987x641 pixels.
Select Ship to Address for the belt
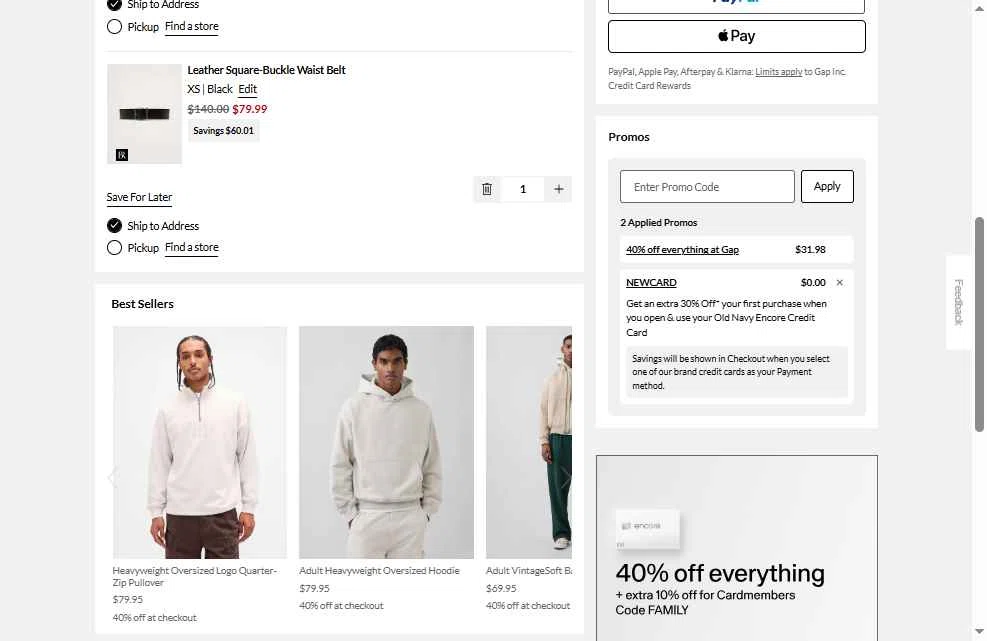115,226
